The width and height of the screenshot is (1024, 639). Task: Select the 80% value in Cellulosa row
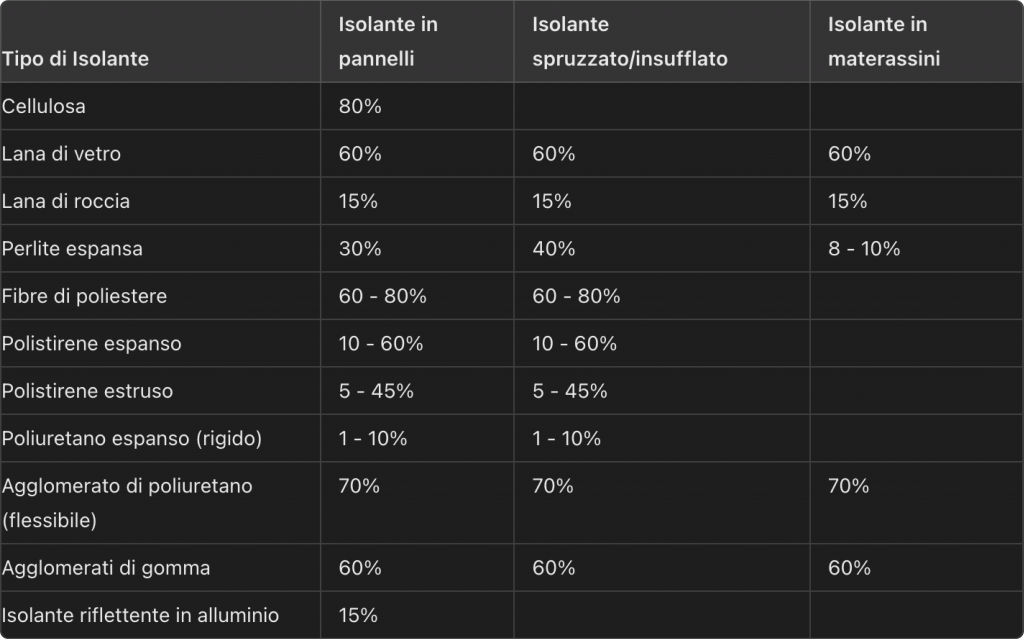360,106
